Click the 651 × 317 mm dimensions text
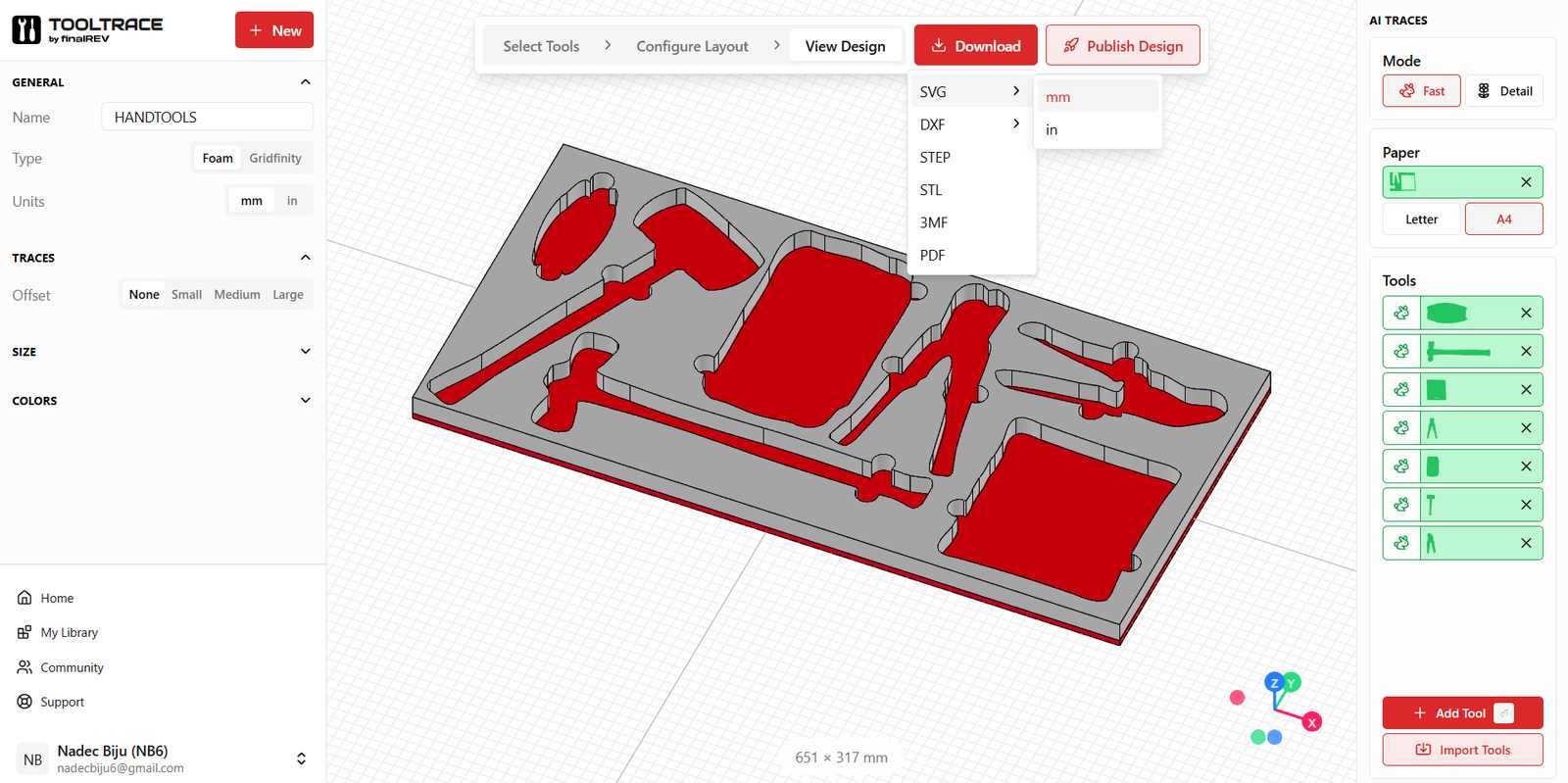Viewport: 1568px width, 783px height. click(x=842, y=758)
